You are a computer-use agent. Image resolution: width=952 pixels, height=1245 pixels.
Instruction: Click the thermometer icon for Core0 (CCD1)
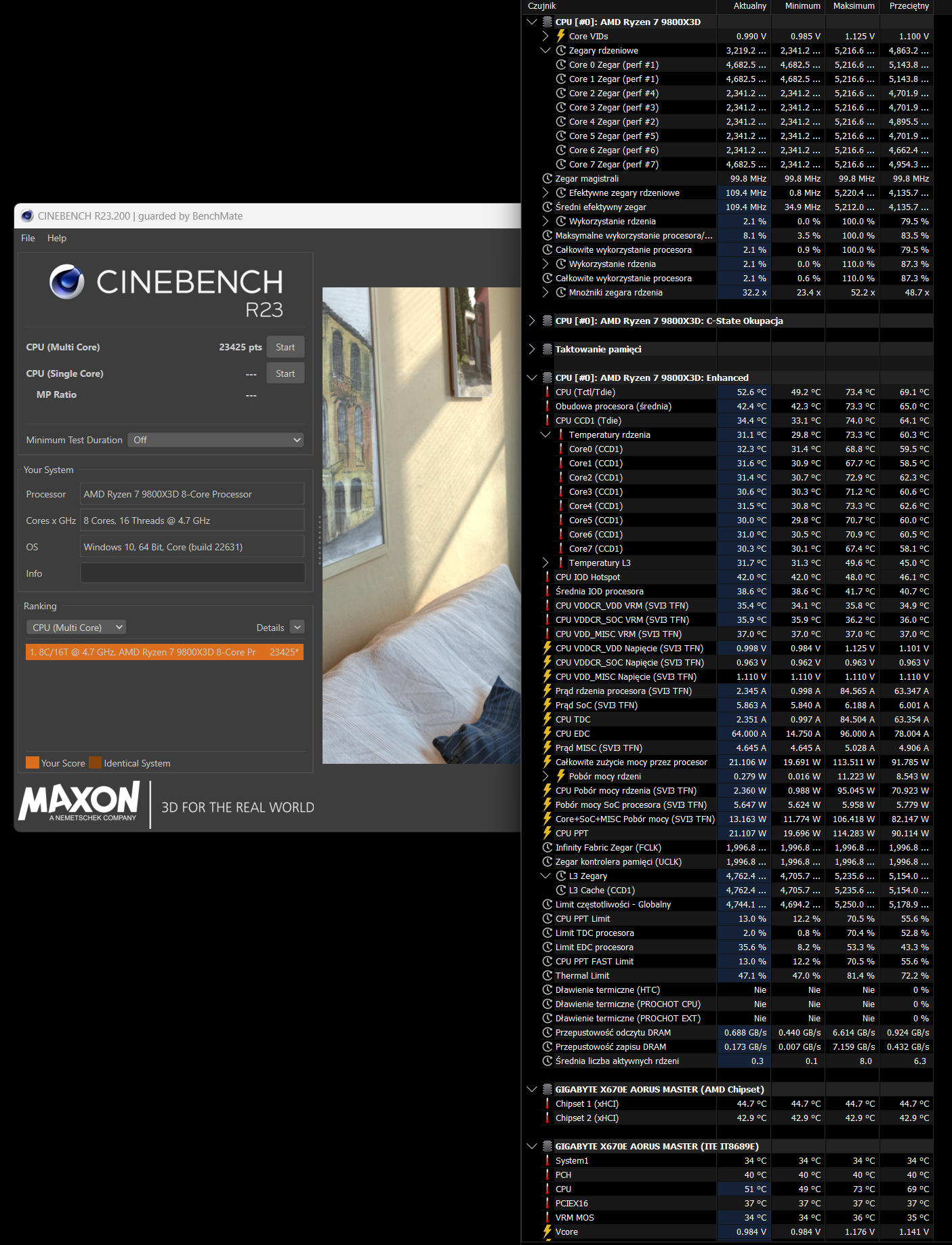(561, 449)
